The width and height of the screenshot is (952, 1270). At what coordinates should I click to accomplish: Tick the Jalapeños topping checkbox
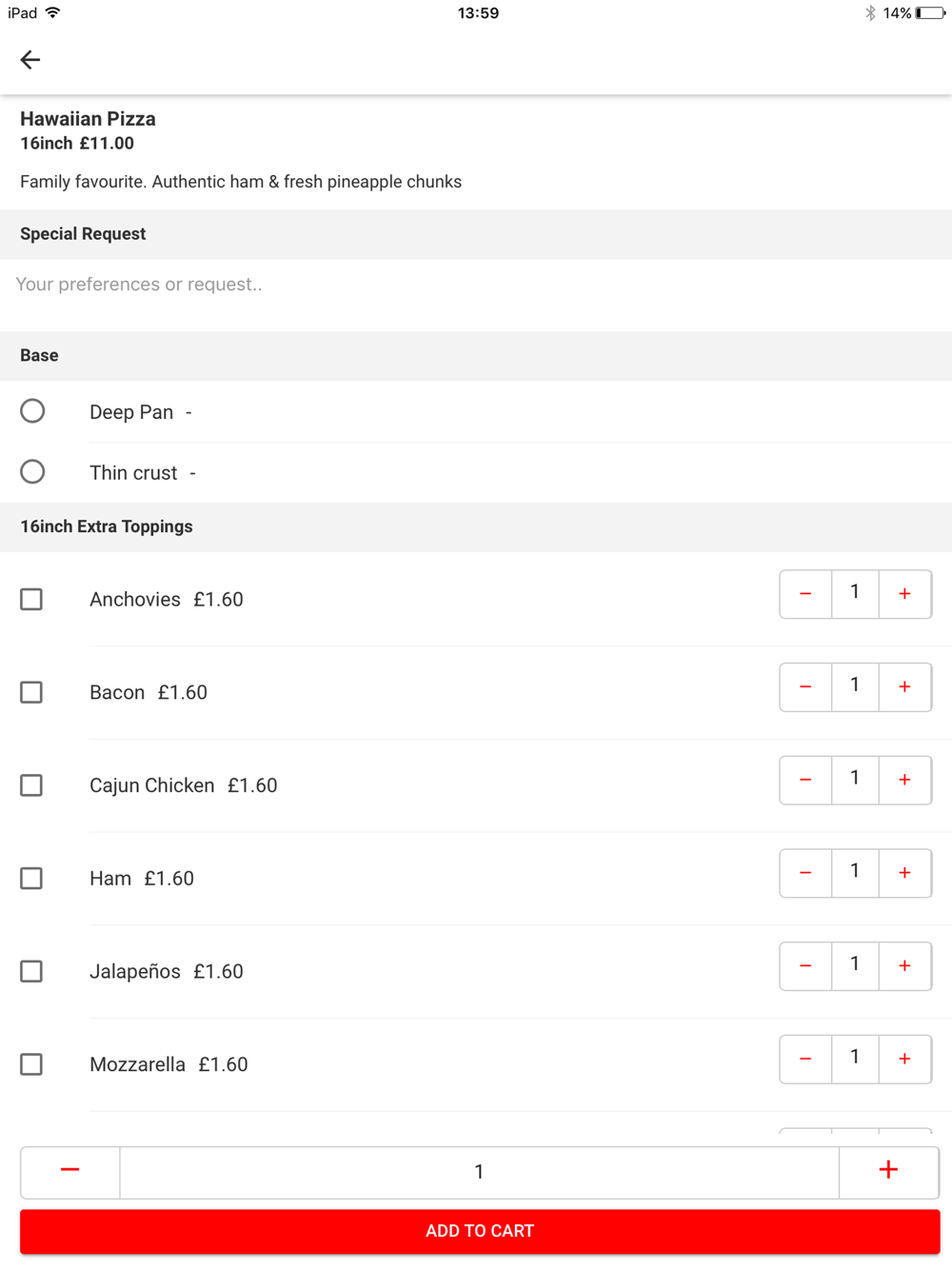pyautogui.click(x=31, y=971)
